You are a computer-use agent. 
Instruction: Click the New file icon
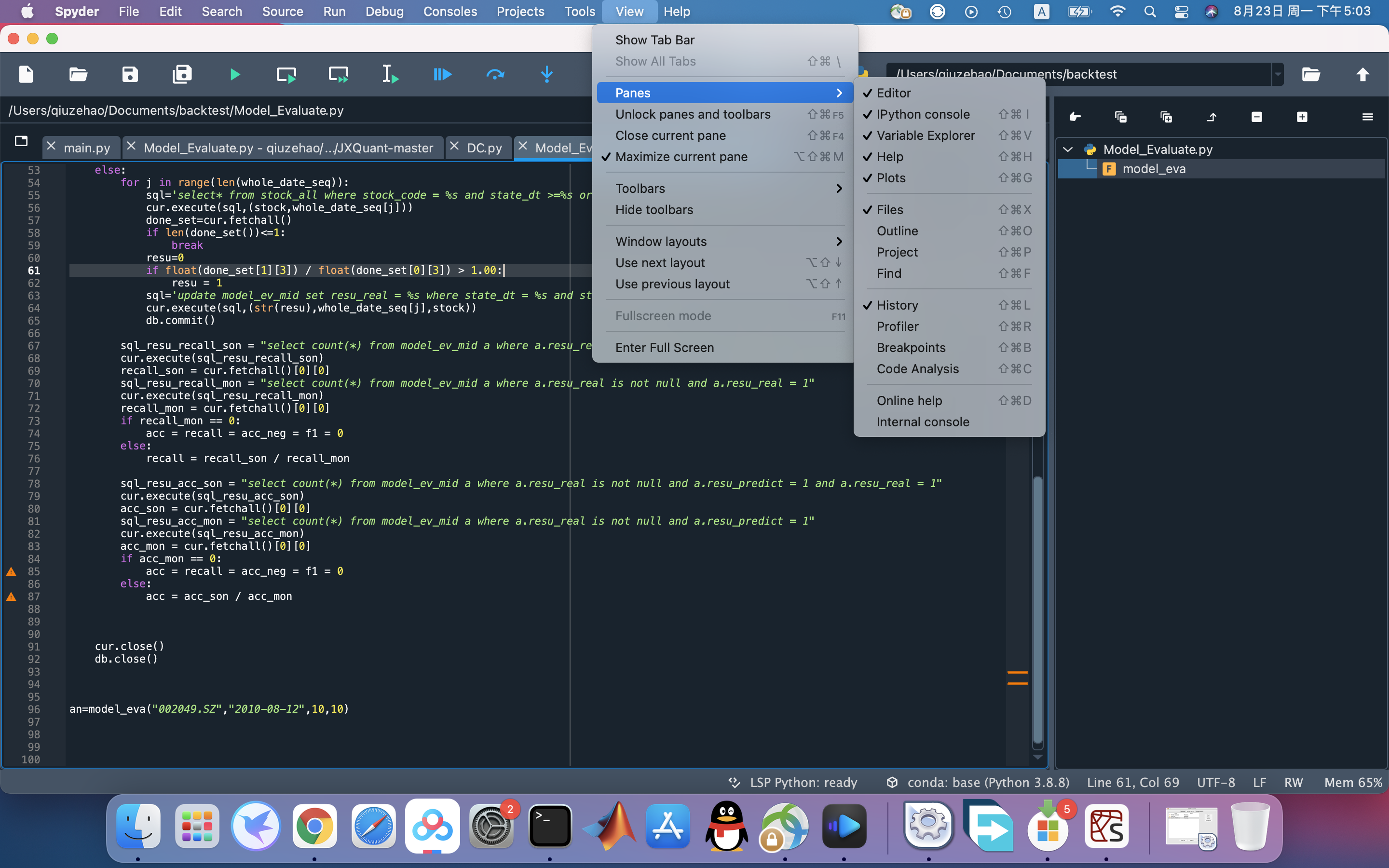click(27, 75)
